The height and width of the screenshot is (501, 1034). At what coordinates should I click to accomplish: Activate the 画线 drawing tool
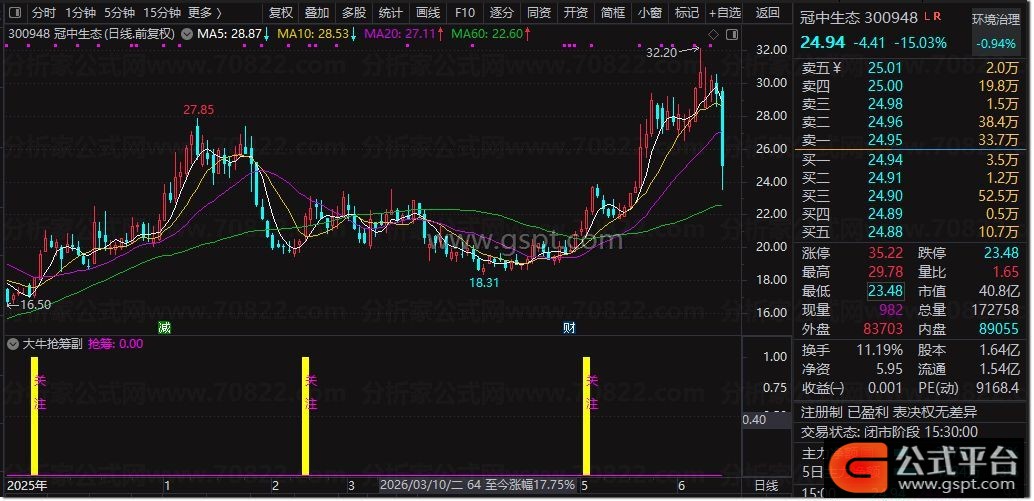click(428, 12)
